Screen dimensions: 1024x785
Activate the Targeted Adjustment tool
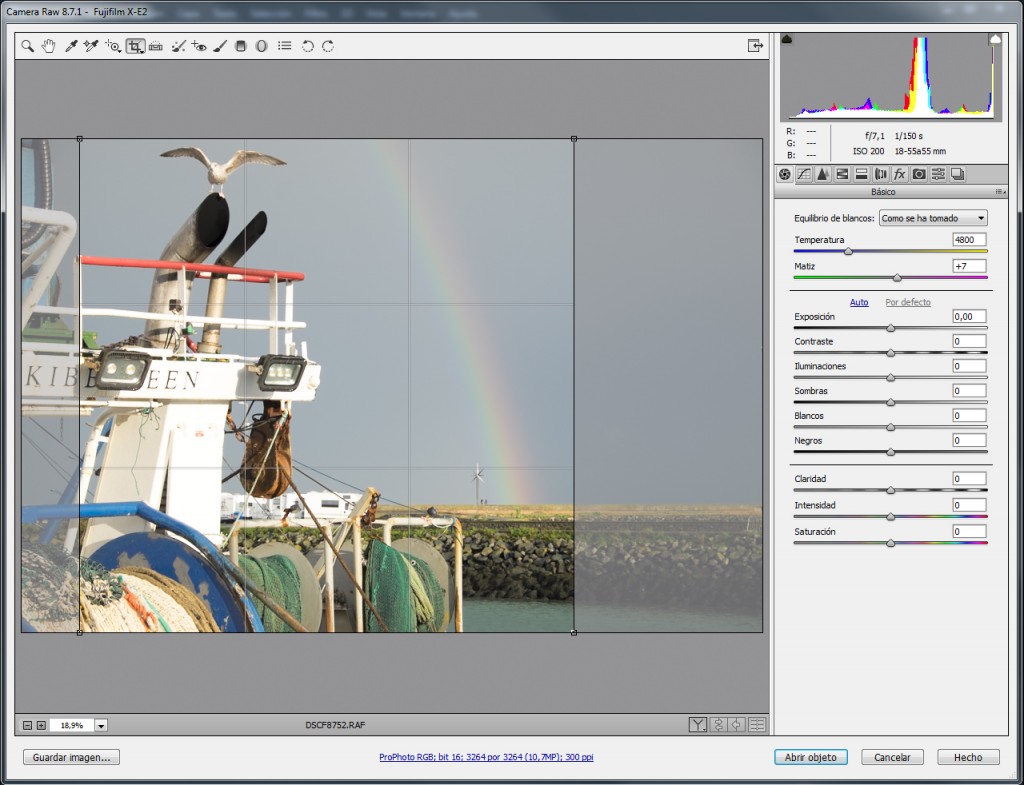pyautogui.click(x=113, y=46)
